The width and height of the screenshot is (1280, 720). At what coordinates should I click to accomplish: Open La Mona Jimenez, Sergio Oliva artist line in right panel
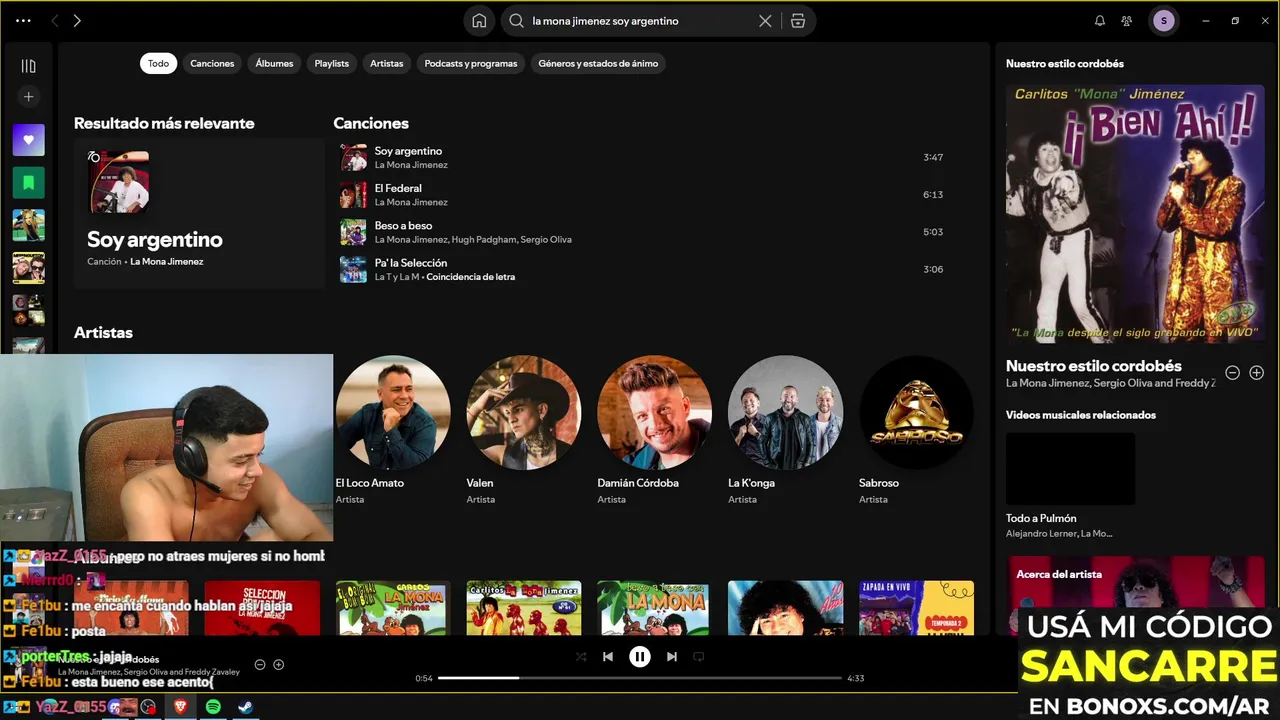pos(1111,383)
